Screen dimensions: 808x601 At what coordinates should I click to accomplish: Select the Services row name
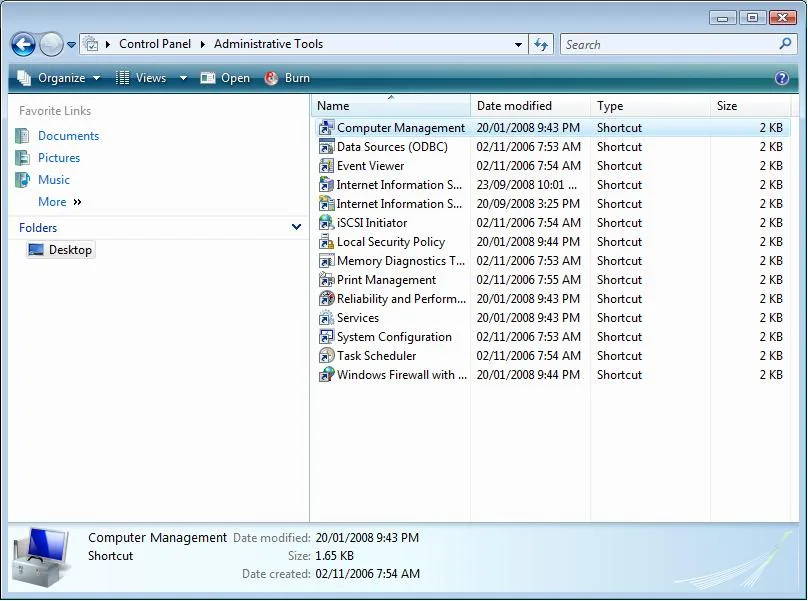coord(358,318)
